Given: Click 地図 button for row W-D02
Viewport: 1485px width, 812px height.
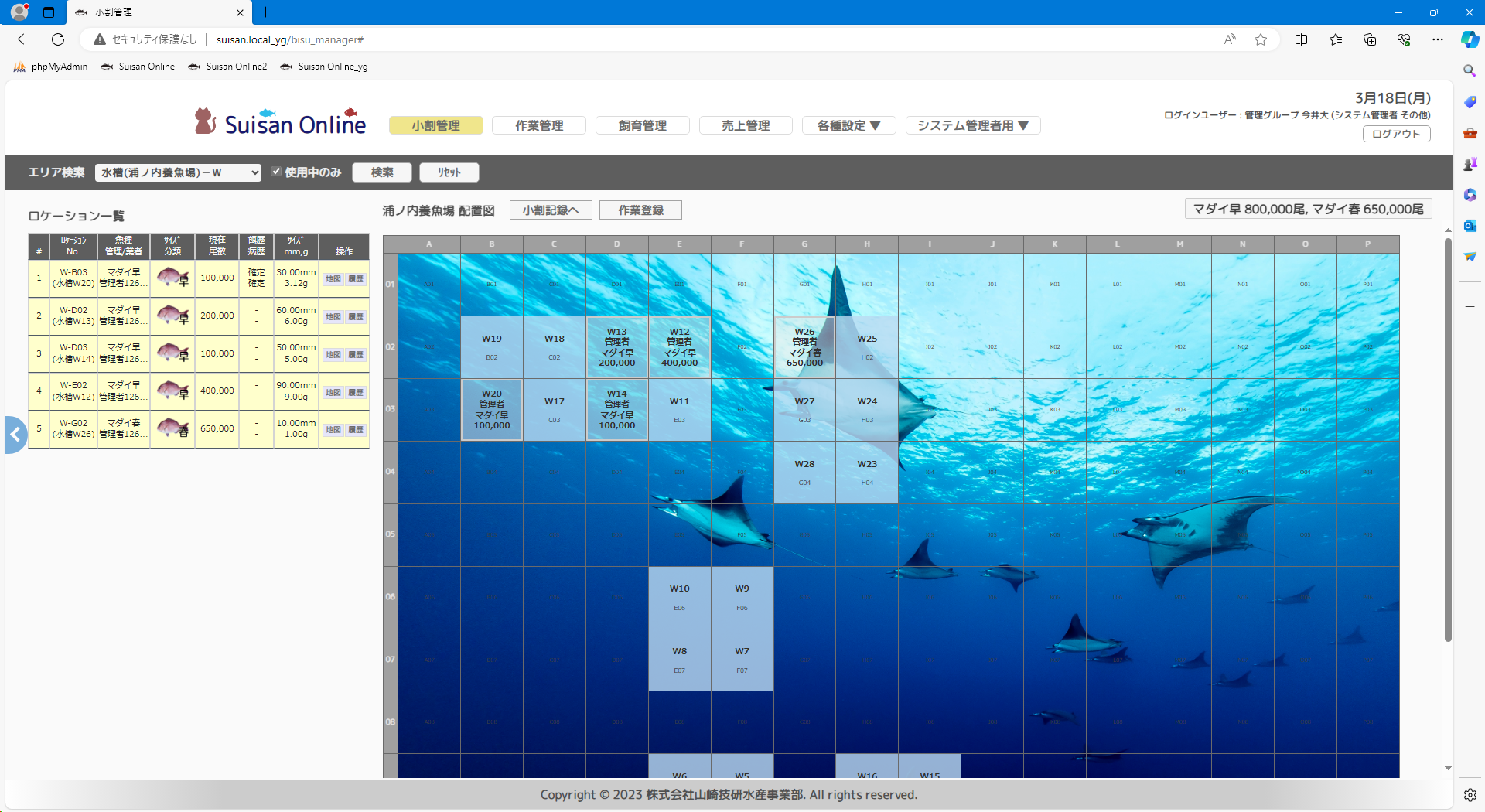Looking at the screenshot, I should pos(333,317).
